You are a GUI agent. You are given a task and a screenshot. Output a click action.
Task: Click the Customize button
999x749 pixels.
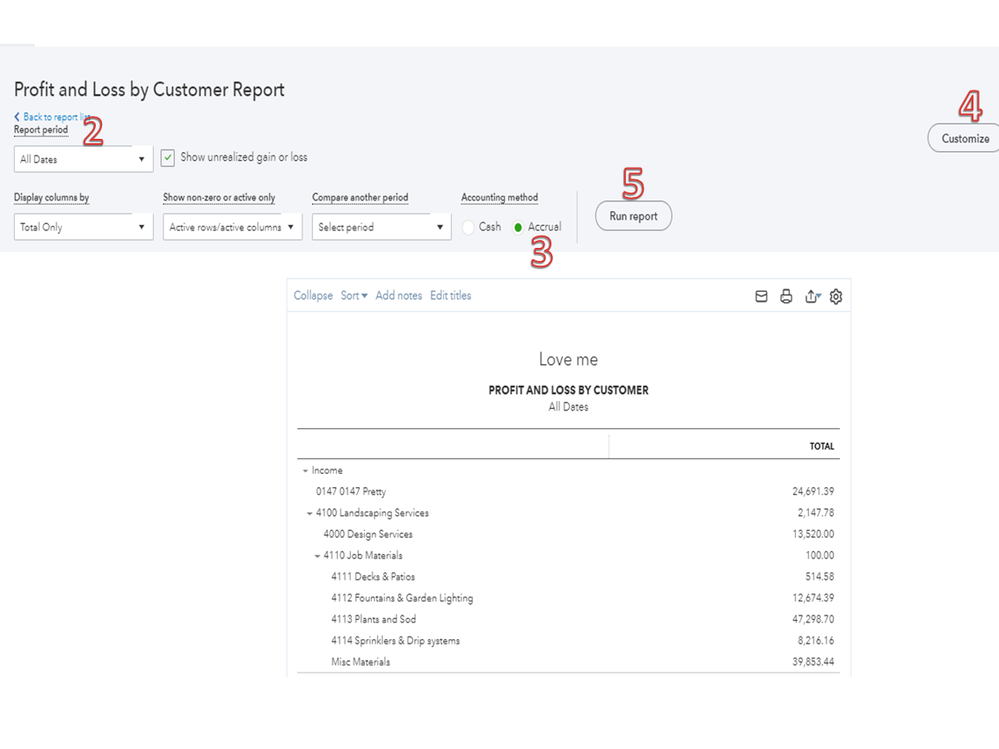[x=964, y=139]
